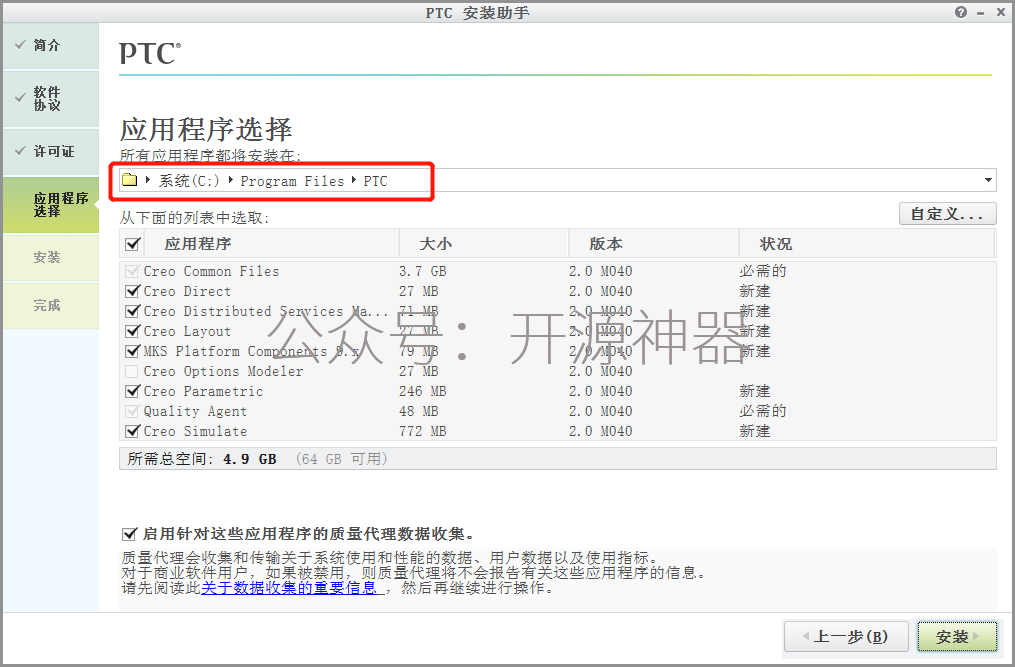Screen dimensions: 1015x667
Task: Uncheck Creo Direct checkbox
Action: (132, 291)
